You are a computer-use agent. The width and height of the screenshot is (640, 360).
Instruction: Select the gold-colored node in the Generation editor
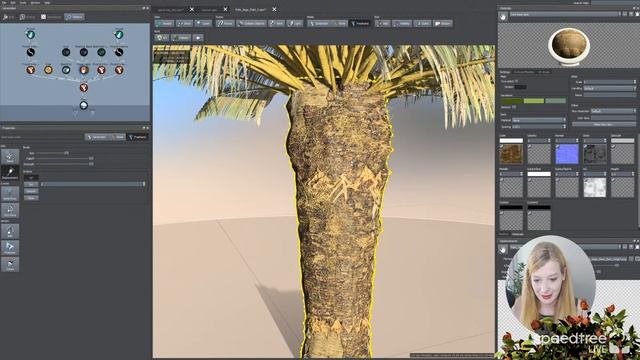tap(48, 70)
